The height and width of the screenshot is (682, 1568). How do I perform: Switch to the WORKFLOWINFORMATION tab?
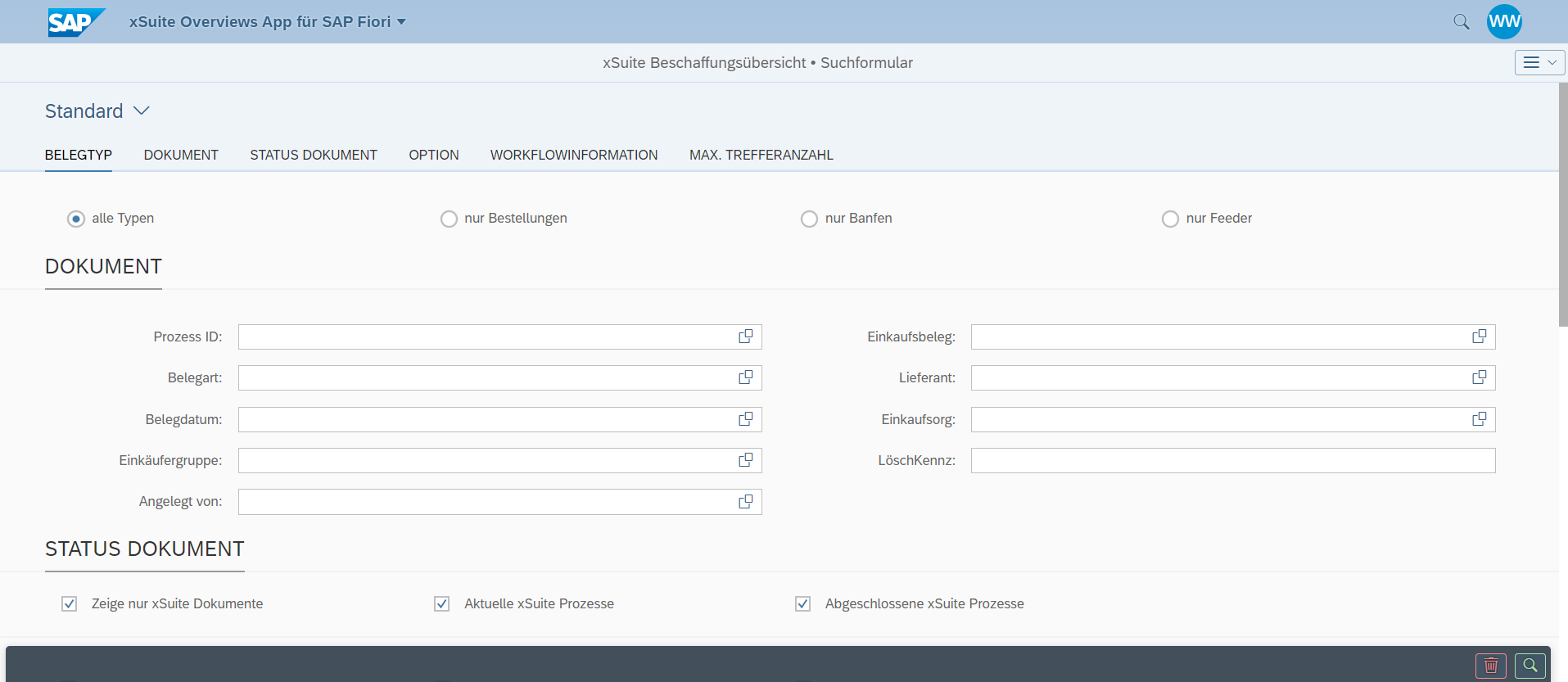click(573, 155)
